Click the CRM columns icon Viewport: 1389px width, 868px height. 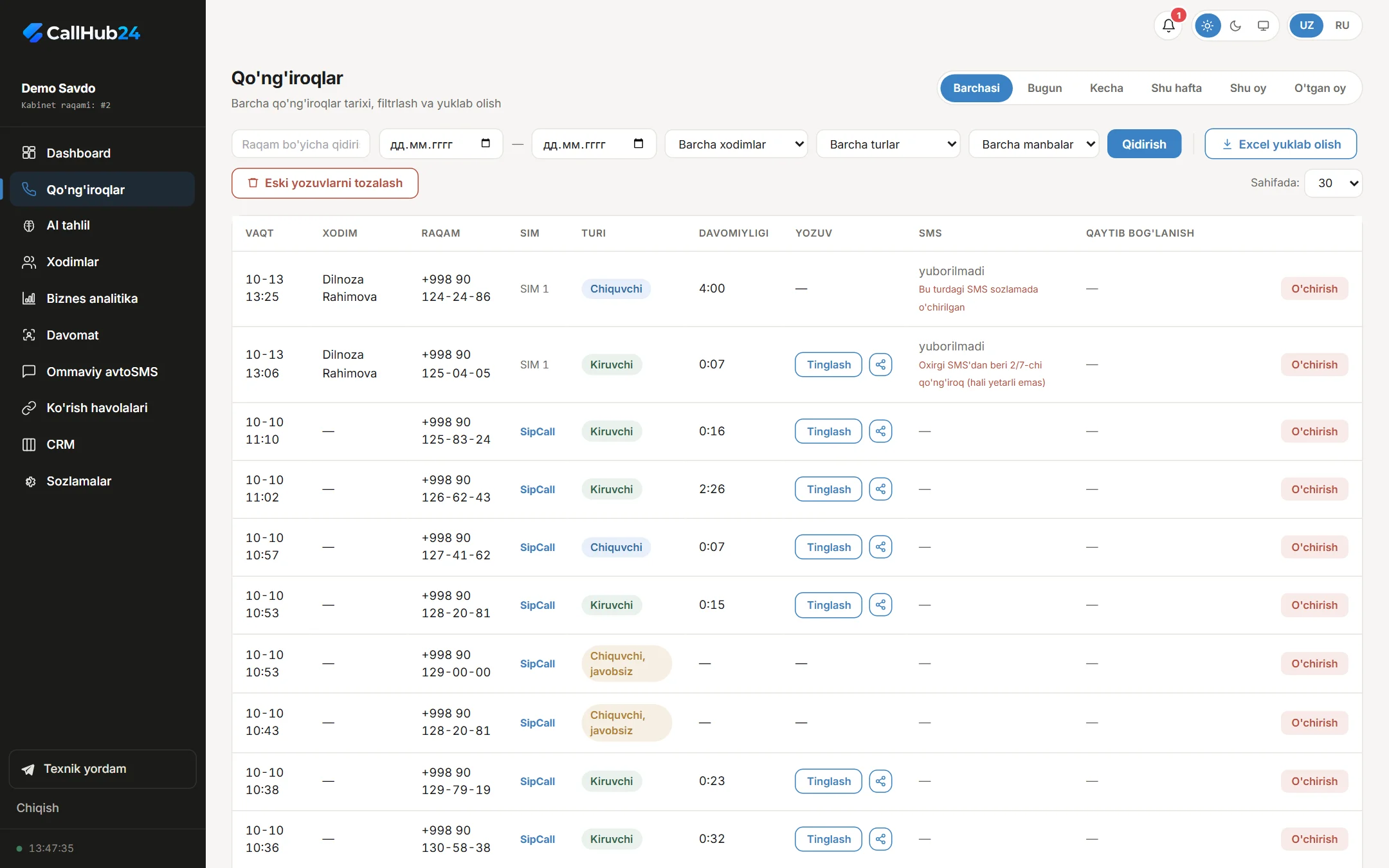tap(29, 444)
